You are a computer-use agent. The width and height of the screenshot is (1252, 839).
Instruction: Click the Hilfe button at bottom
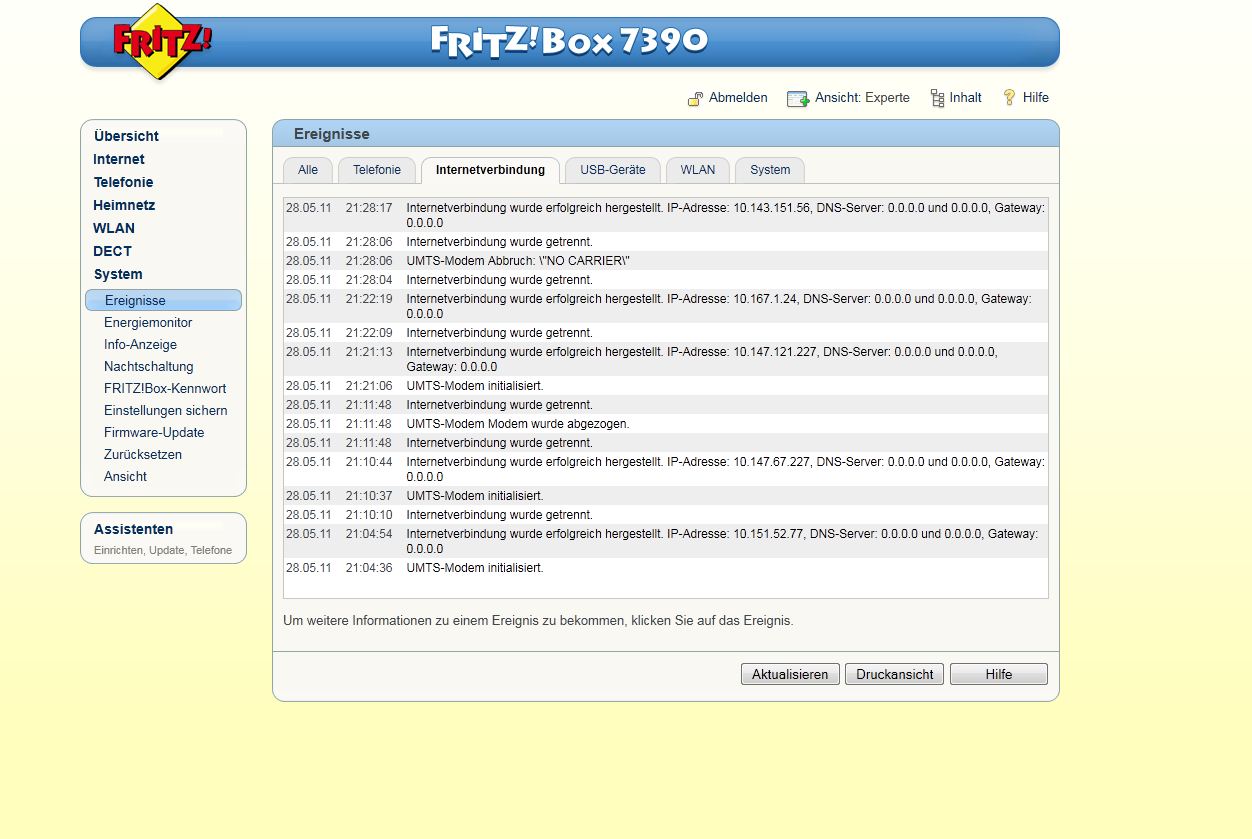point(999,674)
